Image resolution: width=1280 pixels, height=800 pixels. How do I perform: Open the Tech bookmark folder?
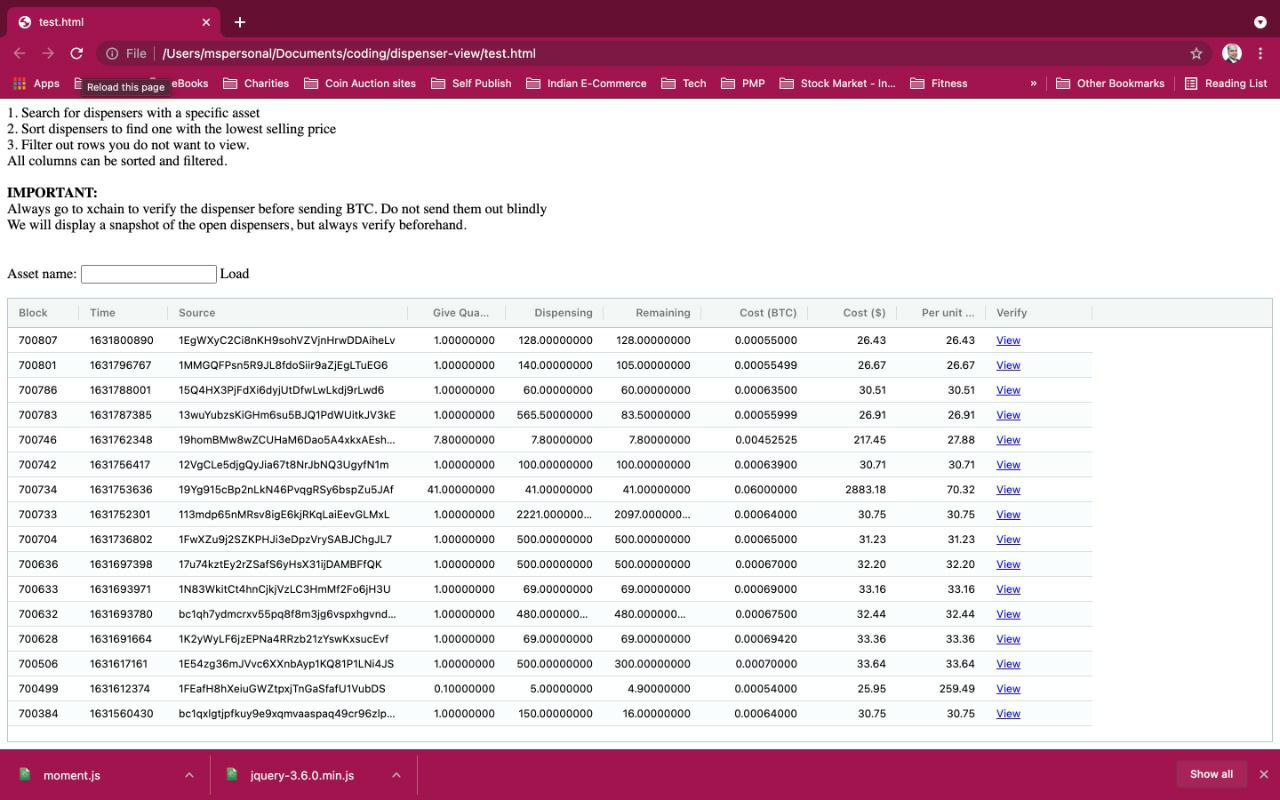click(x=684, y=84)
